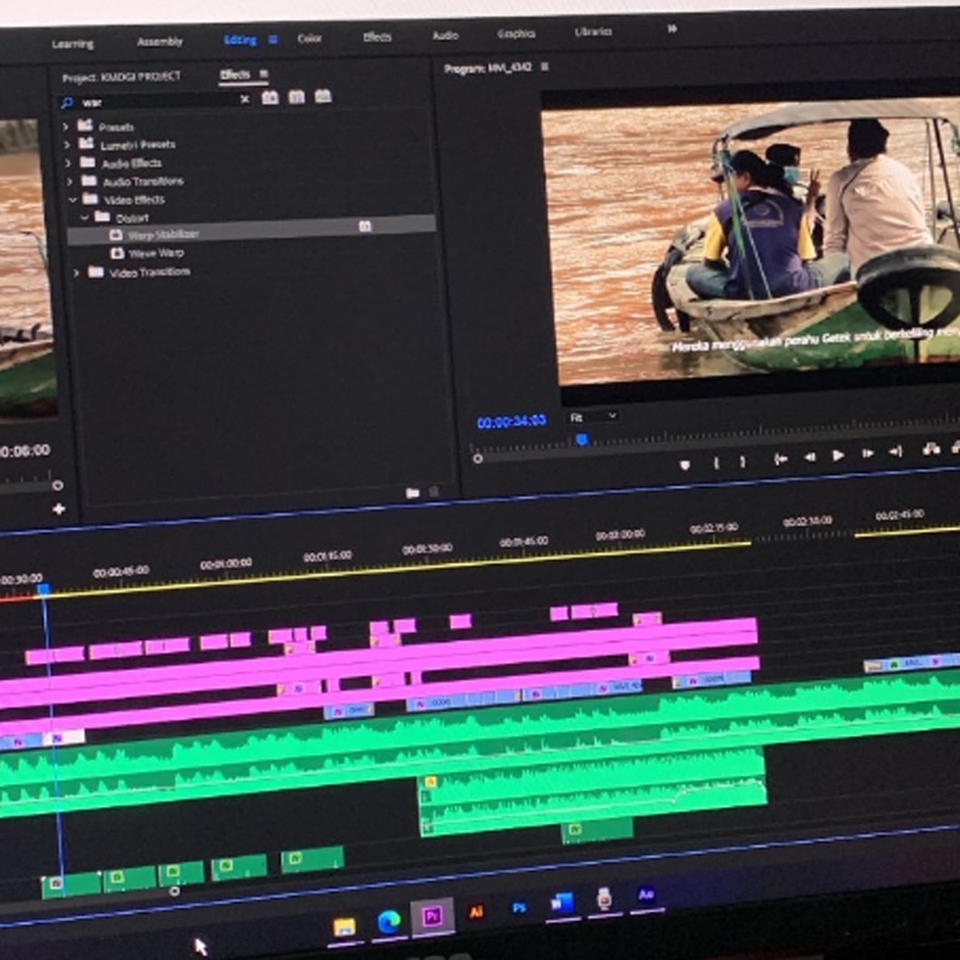The image size is (960, 960).
Task: Toggle the Add Marker control in Program monitor
Action: 686,464
